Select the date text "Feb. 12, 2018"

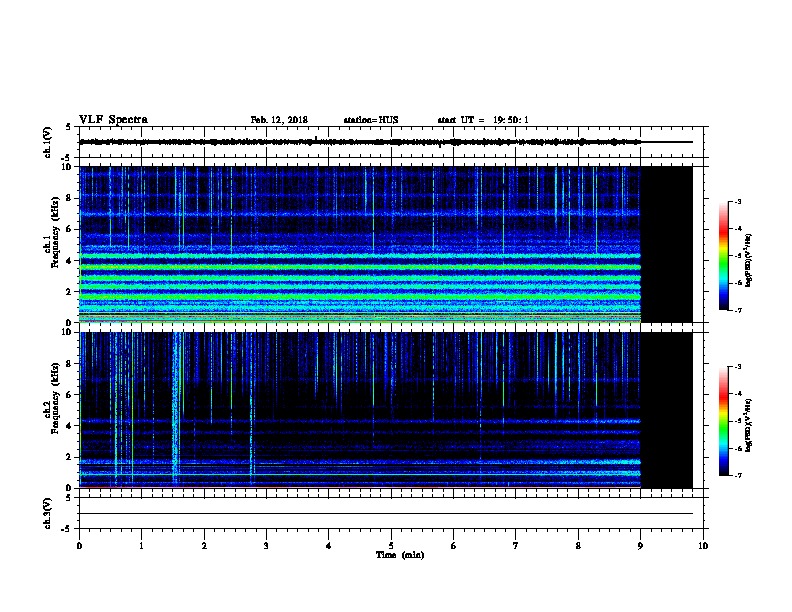point(279,120)
